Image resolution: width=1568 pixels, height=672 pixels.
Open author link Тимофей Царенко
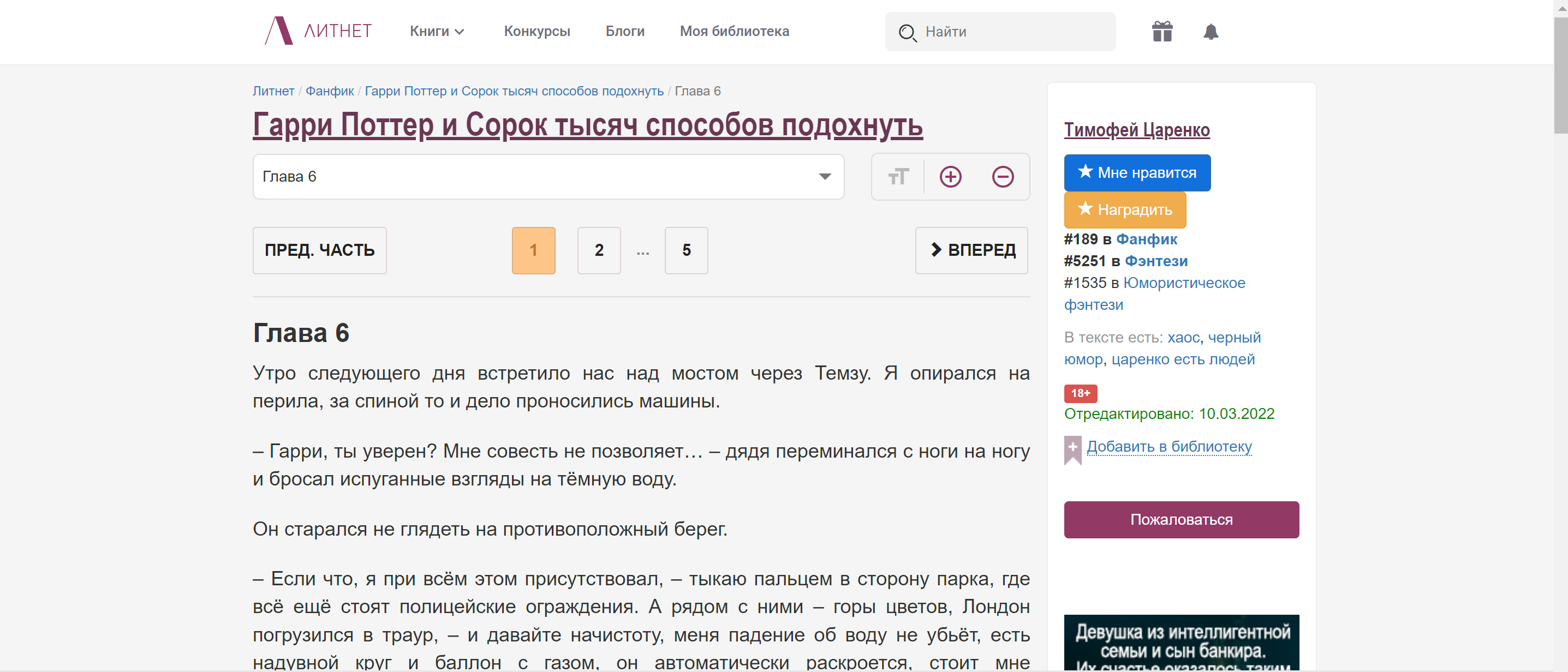(x=1136, y=130)
